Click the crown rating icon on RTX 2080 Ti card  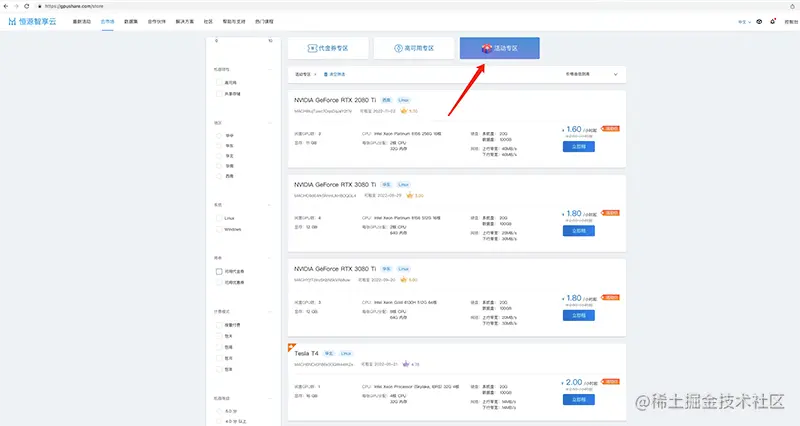click(404, 111)
